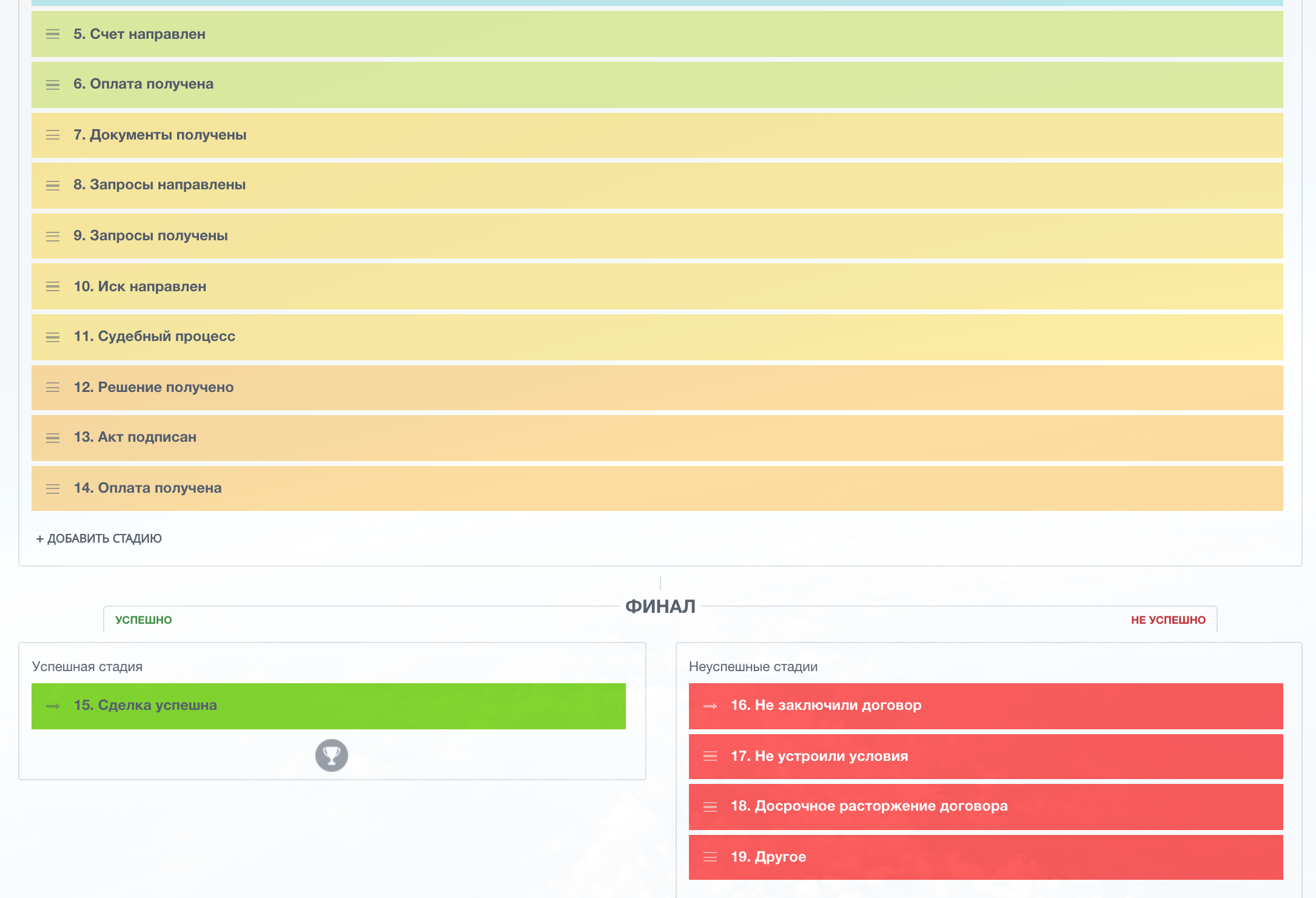
Task: Click the green Сделка успешна stage bar
Action: pyautogui.click(x=364, y=706)
